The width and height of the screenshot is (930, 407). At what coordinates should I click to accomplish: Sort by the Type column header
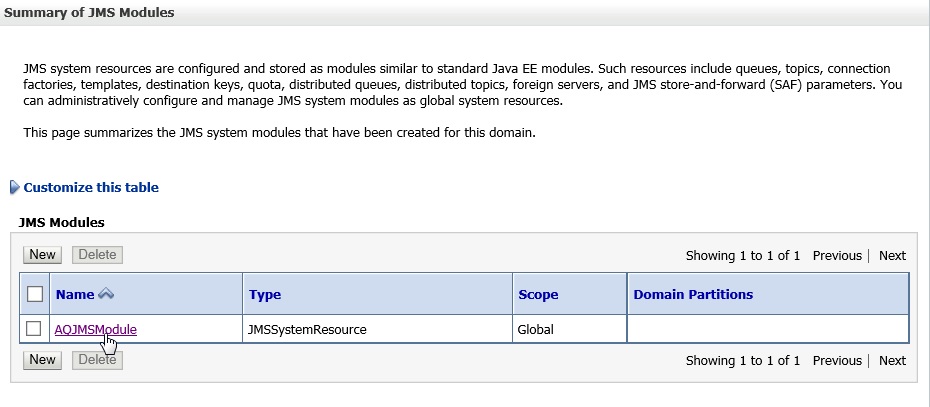[x=265, y=295]
